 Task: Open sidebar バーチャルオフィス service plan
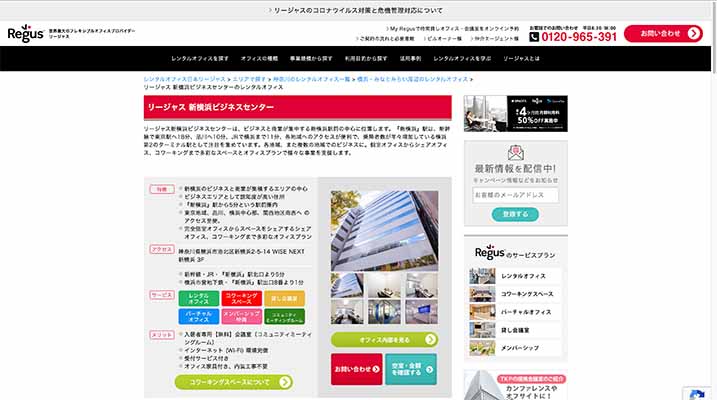click(x=515, y=312)
